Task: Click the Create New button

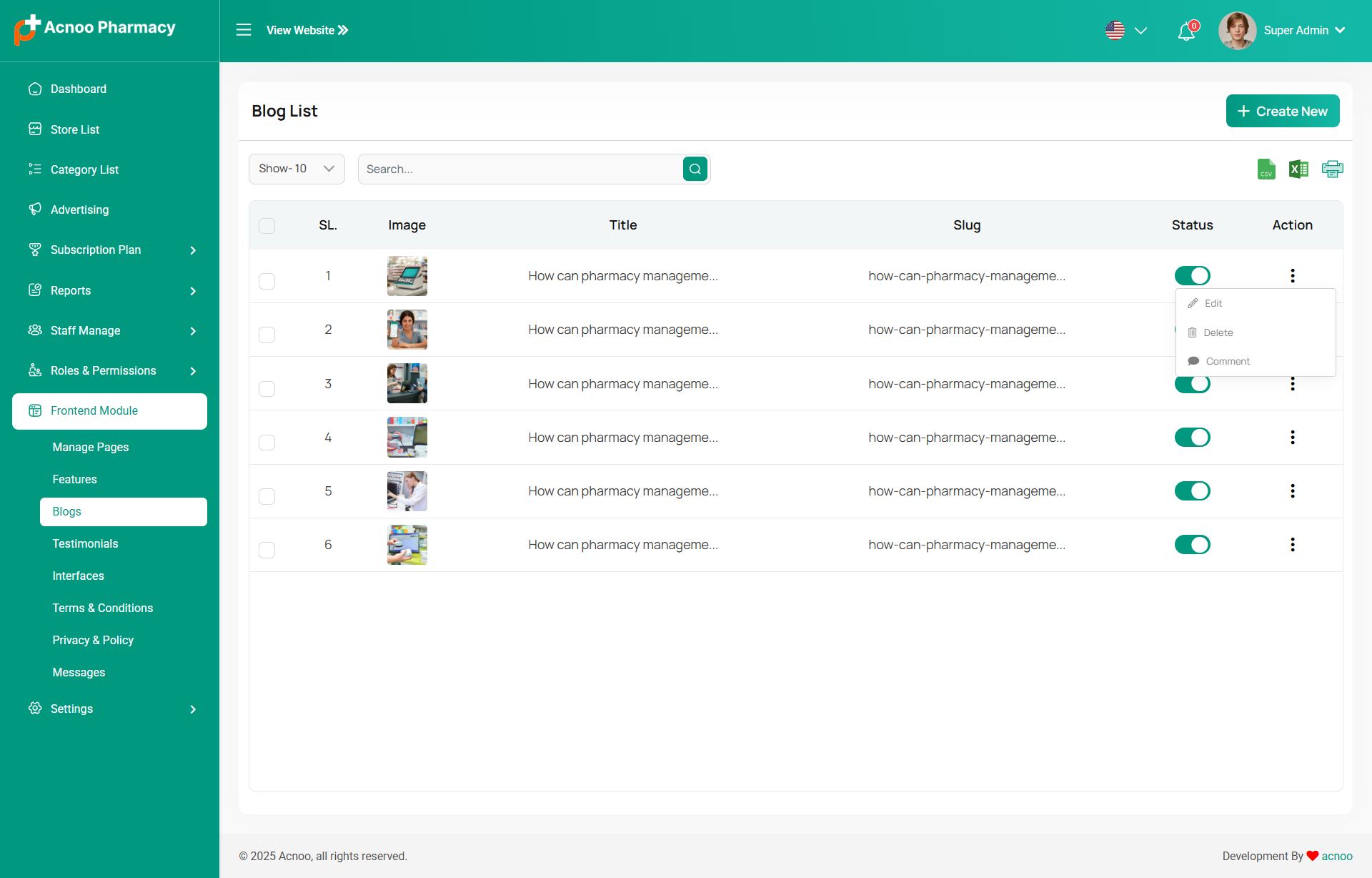Action: (1283, 112)
